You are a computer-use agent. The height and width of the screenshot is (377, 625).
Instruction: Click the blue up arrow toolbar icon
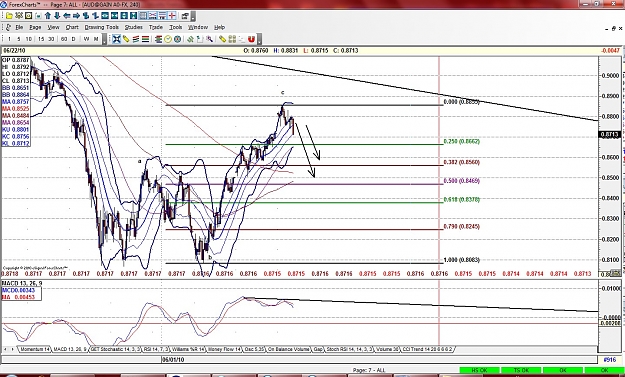pos(48,16)
